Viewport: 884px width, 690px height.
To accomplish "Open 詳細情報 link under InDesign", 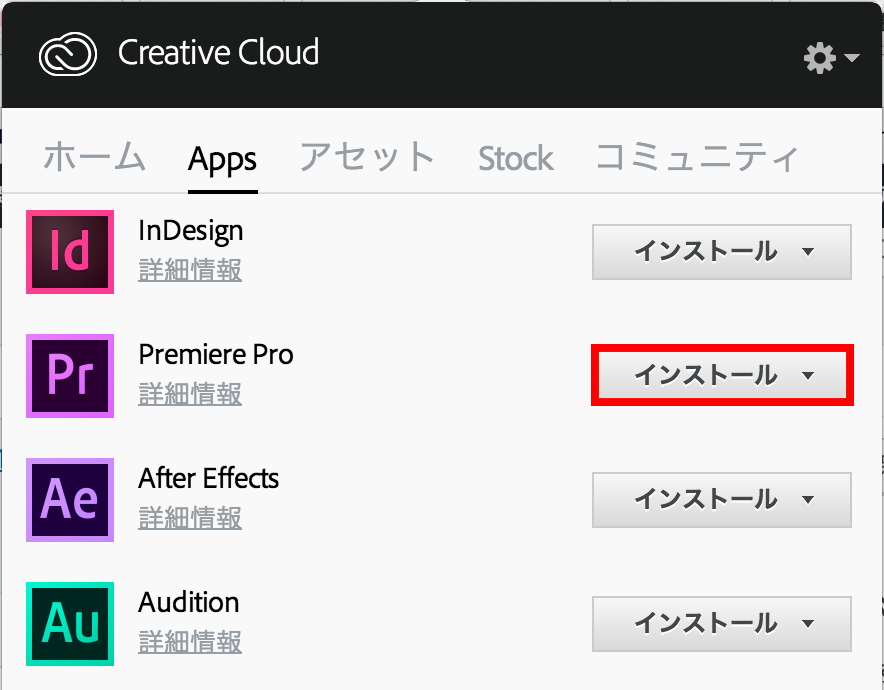I will click(190, 270).
